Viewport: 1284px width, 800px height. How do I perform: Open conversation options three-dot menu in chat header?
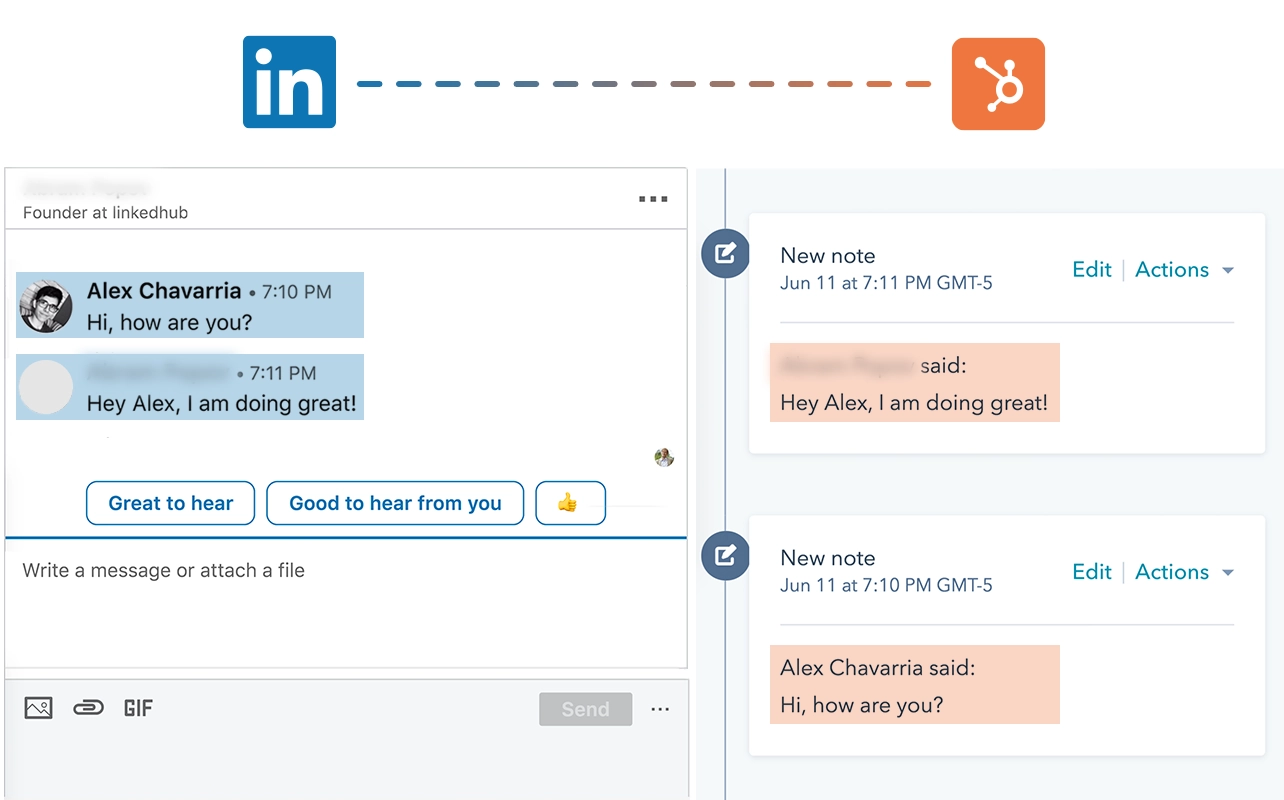[653, 199]
